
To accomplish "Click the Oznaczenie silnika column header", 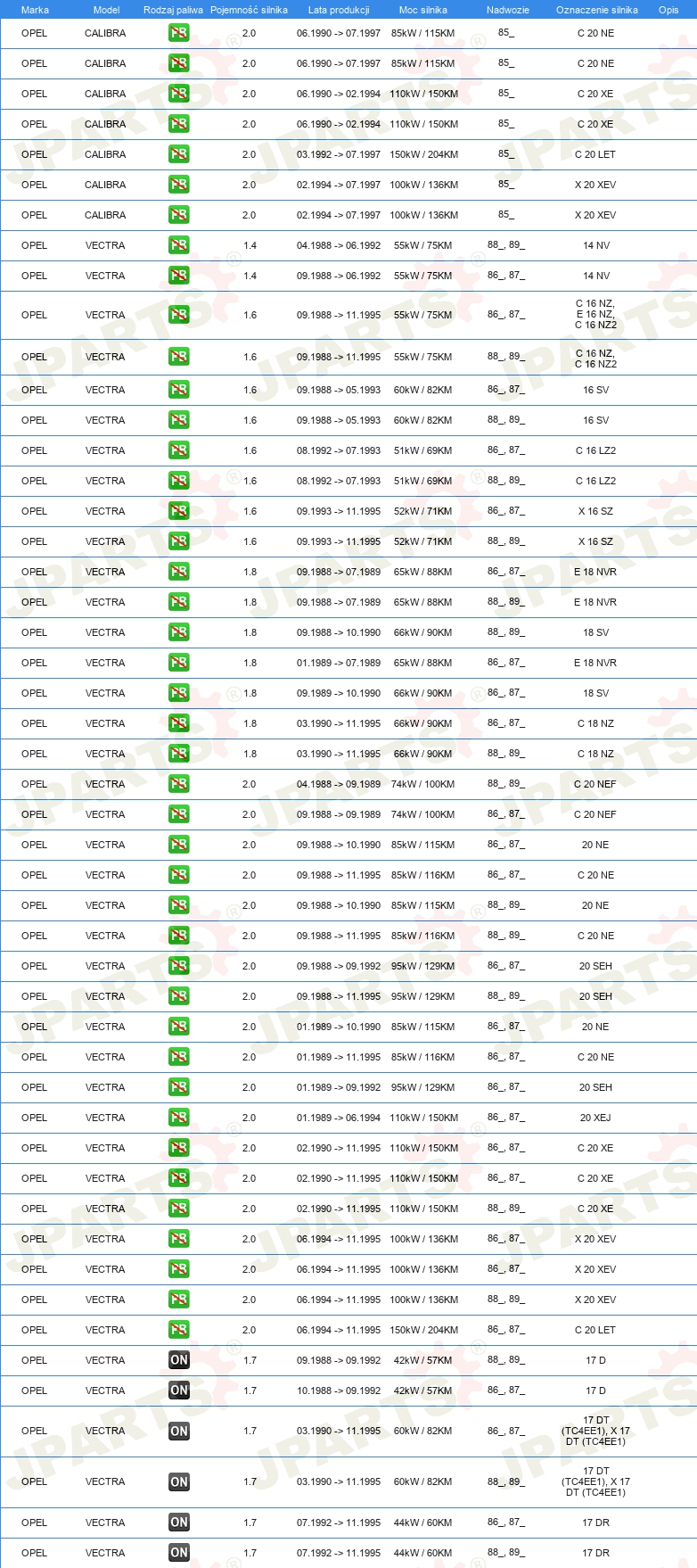I will [x=596, y=10].
